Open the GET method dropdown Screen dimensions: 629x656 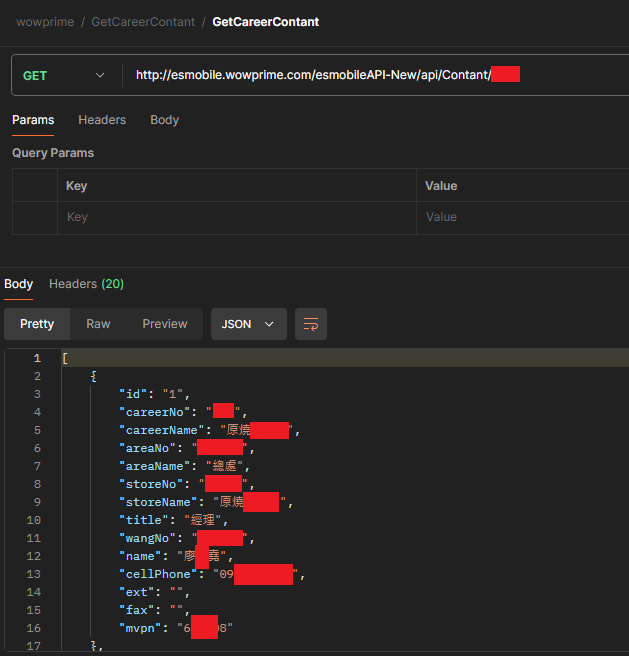[x=64, y=75]
